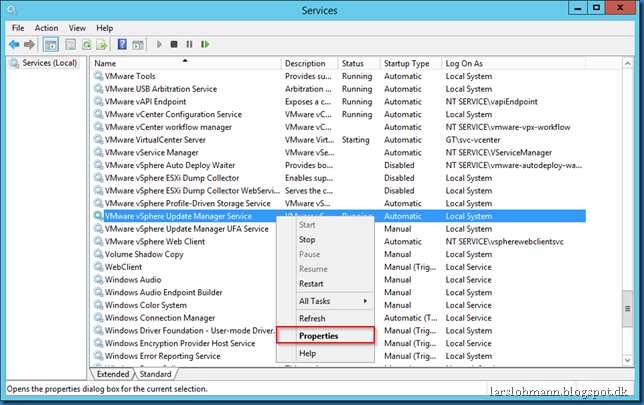The image size is (644, 405).
Task: Open the Action menu
Action: (x=46, y=28)
